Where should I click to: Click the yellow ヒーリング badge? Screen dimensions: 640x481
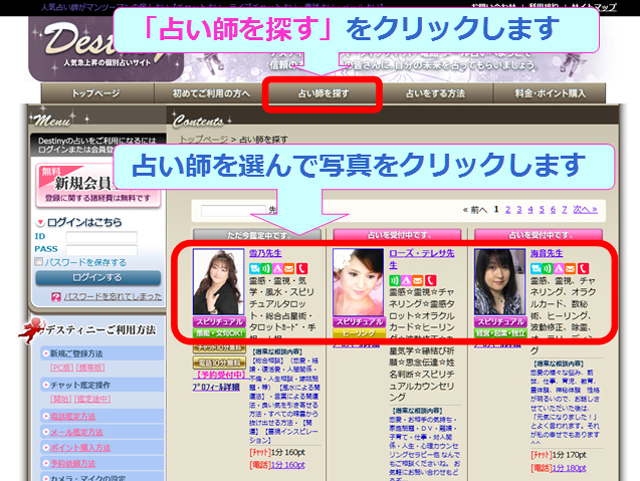(359, 333)
